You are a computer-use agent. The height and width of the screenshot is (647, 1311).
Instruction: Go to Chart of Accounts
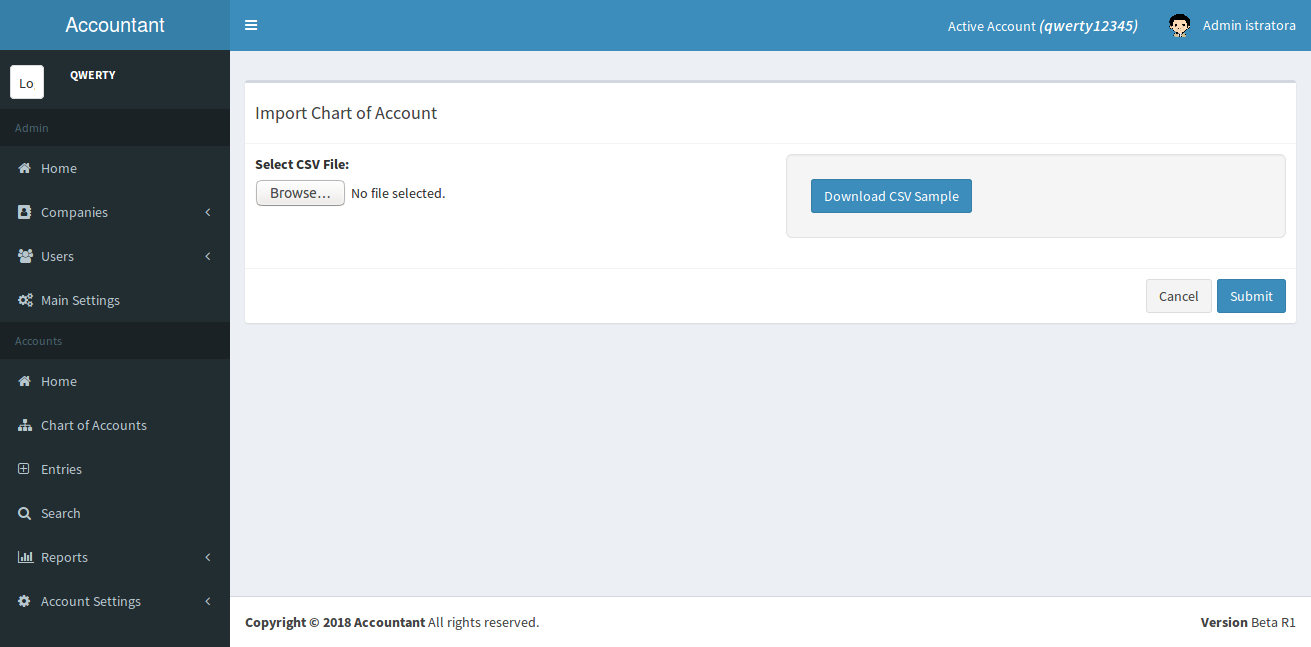tap(115, 425)
